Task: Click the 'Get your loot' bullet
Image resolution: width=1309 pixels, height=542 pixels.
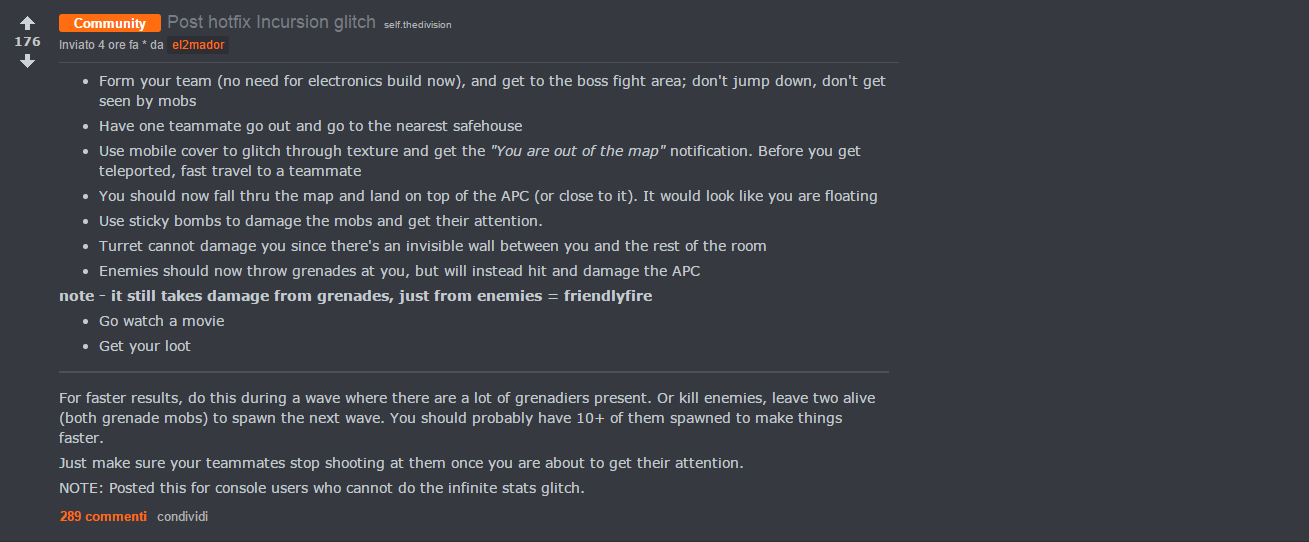Action: pos(144,346)
